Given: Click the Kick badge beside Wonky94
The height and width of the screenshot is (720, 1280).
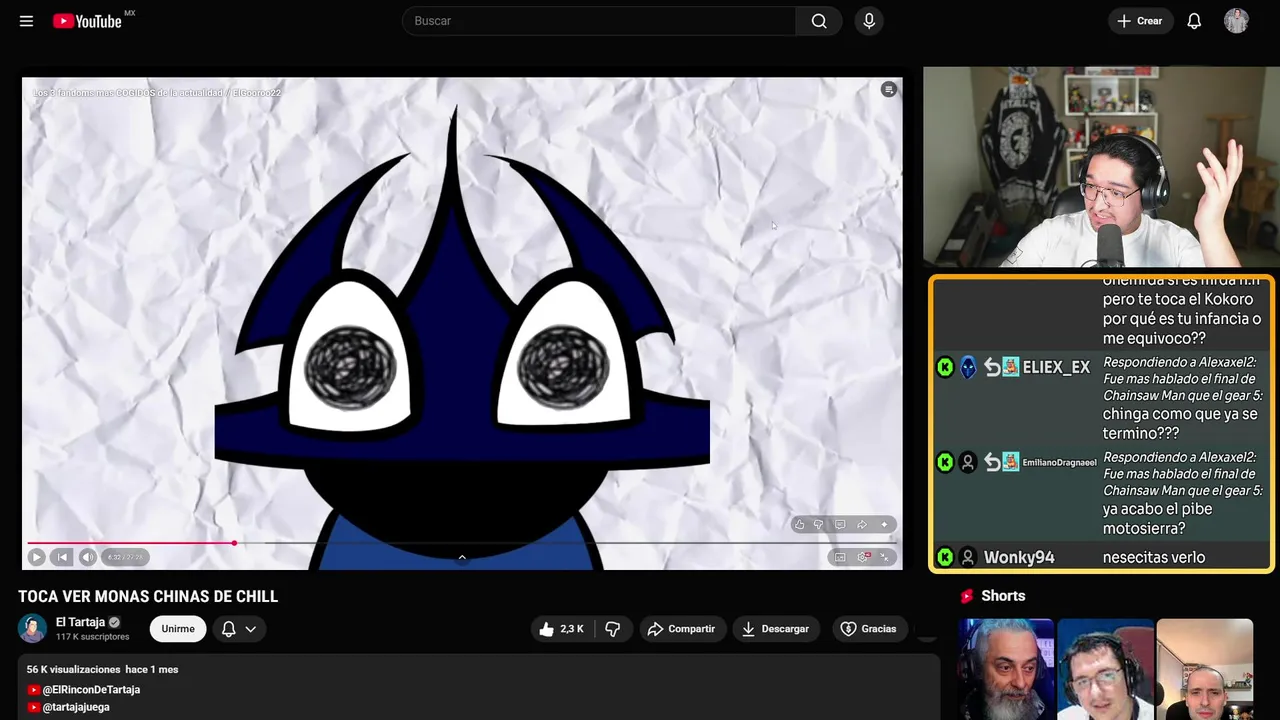Looking at the screenshot, I should (945, 557).
